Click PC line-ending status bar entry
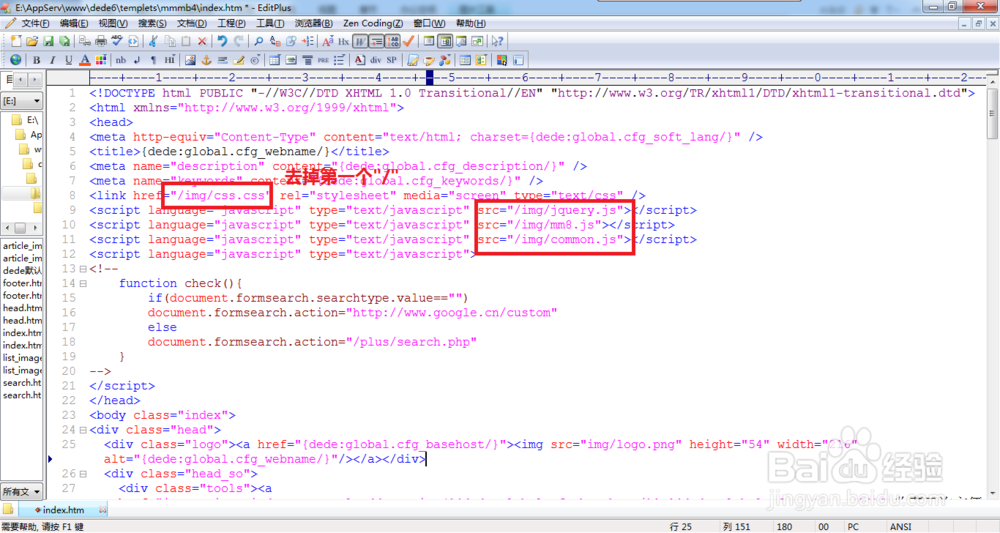The width and height of the screenshot is (1000, 533). coord(853,527)
